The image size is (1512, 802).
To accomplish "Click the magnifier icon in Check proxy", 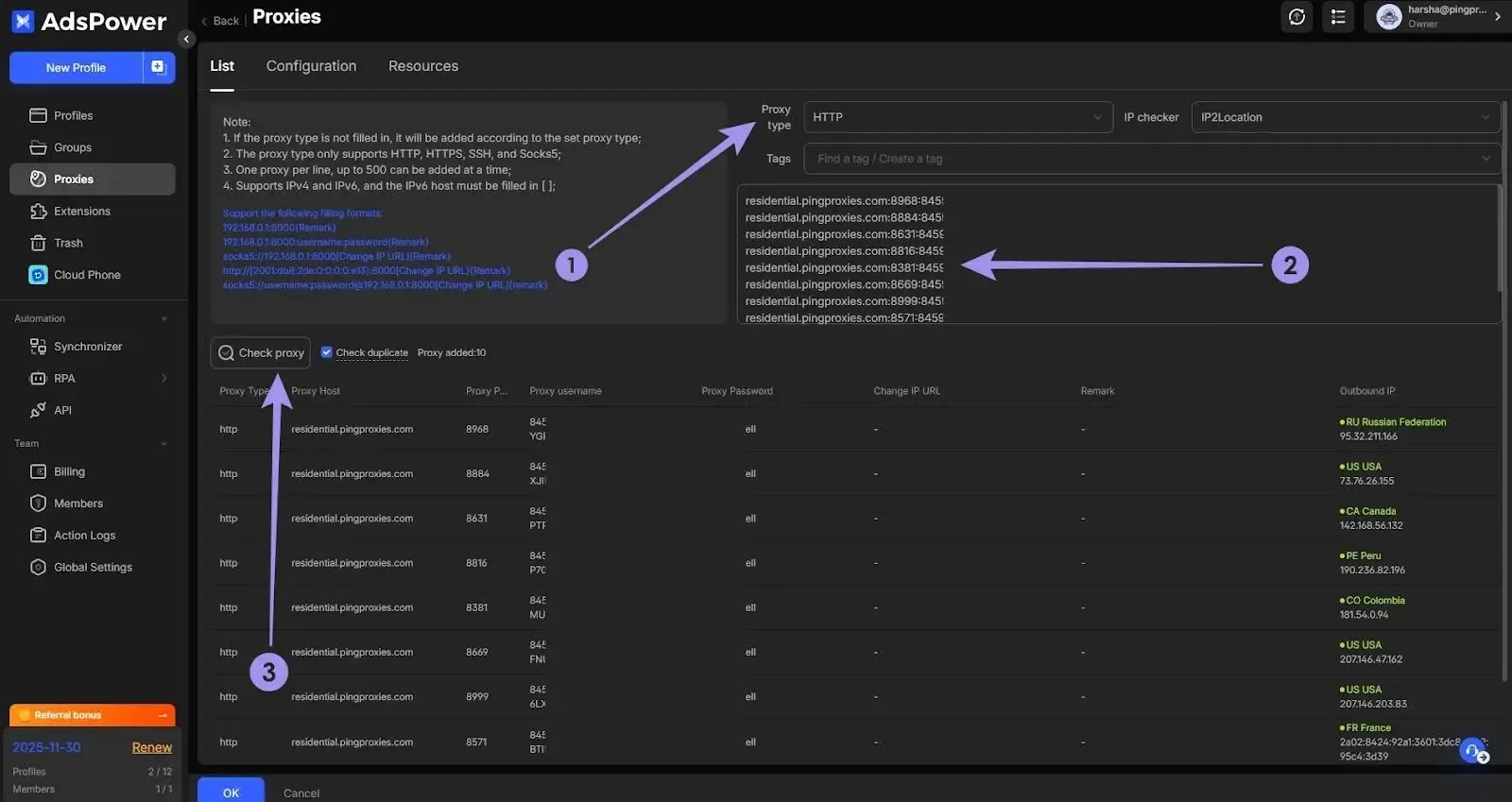I will coord(226,352).
